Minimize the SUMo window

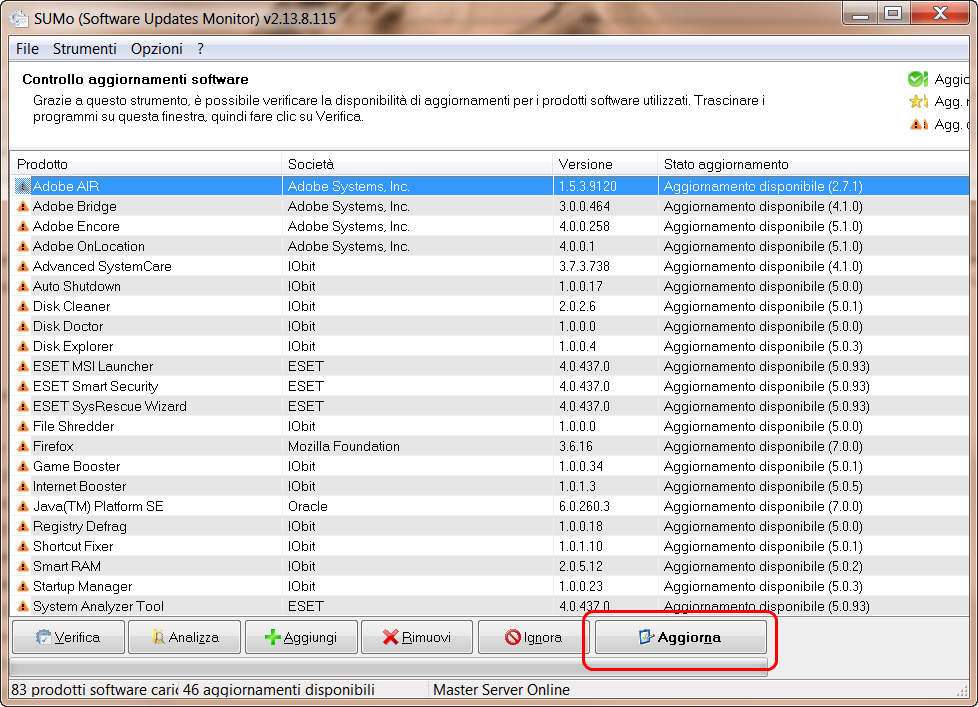click(861, 14)
